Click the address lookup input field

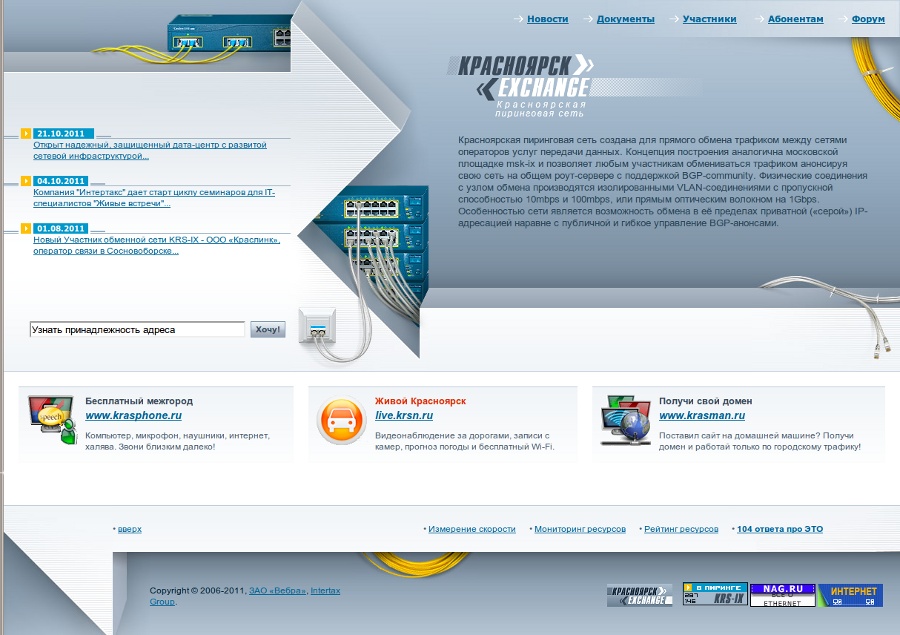(x=137, y=329)
